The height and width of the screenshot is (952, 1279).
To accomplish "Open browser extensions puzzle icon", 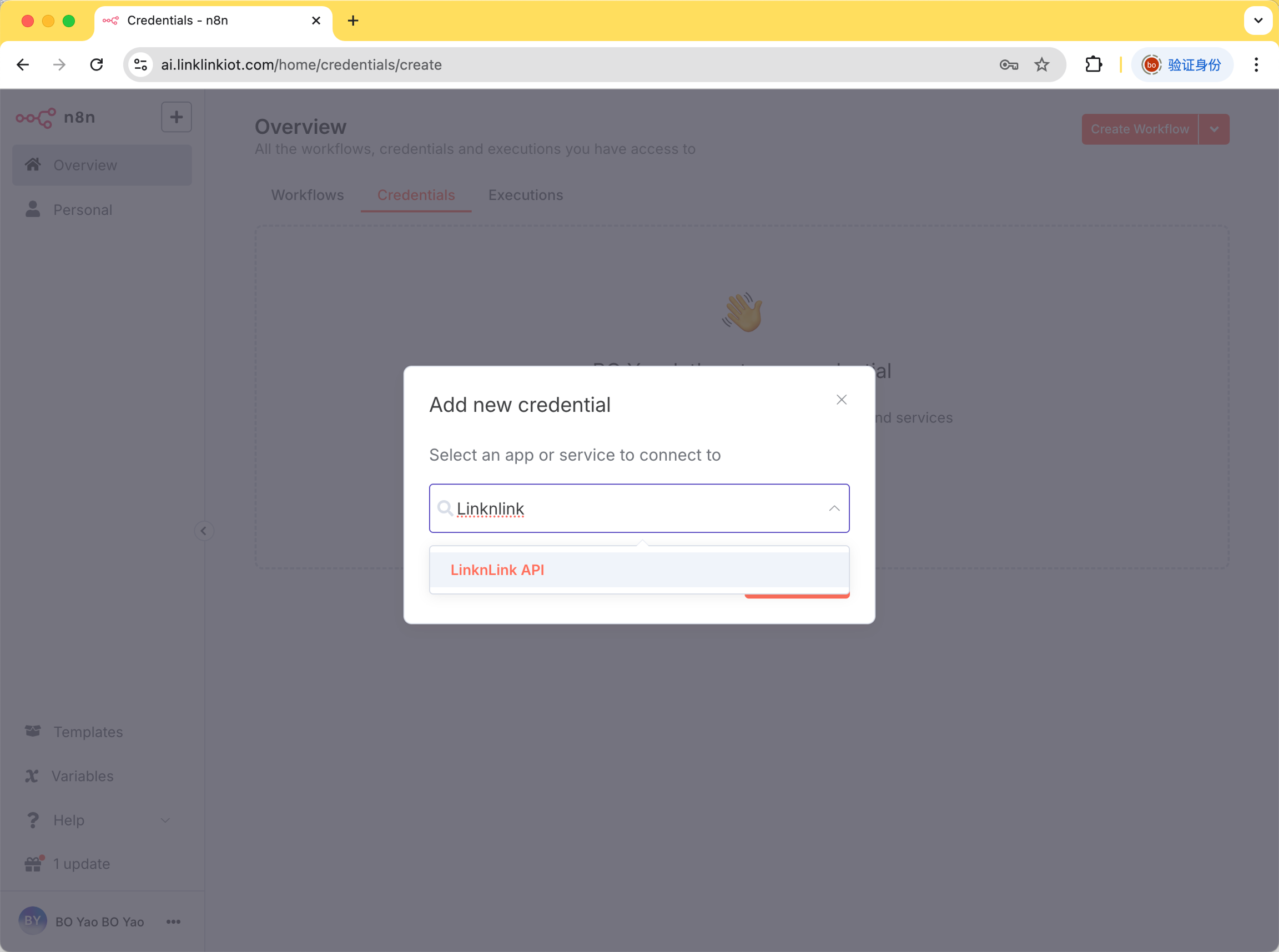I will 1094,64.
